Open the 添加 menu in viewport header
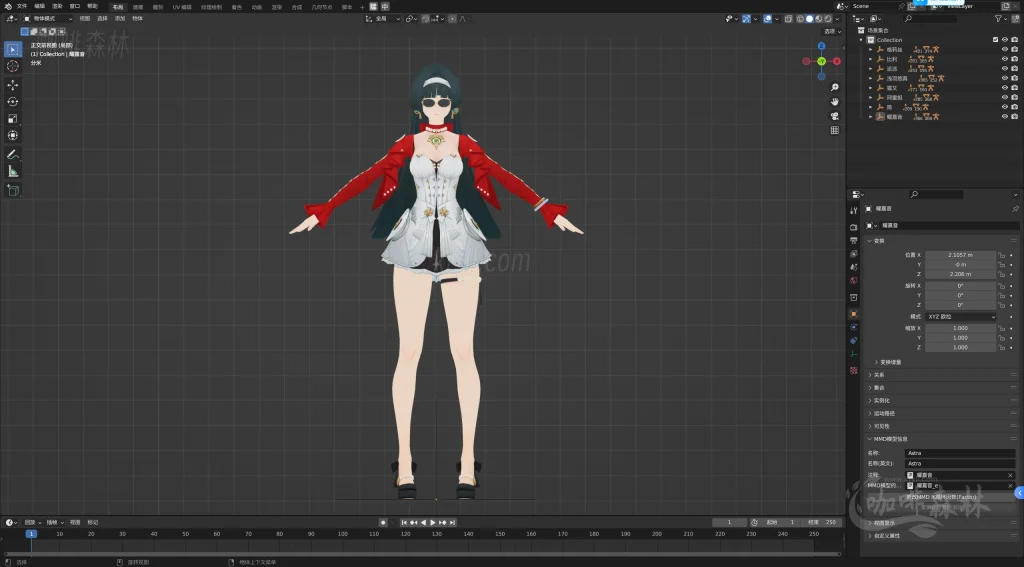Image resolution: width=1024 pixels, height=567 pixels. click(120, 18)
